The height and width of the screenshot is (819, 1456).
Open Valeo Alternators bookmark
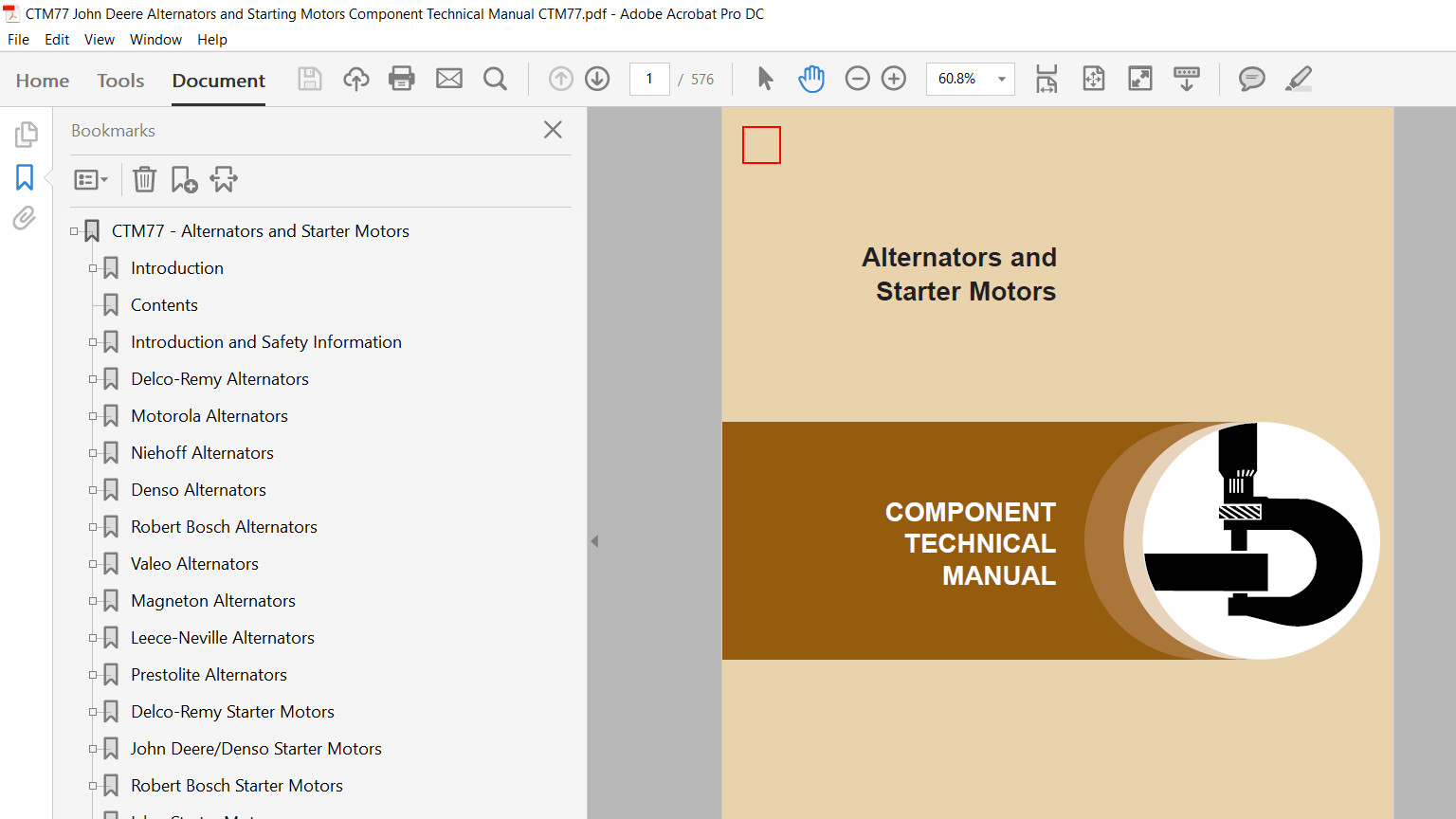(194, 564)
